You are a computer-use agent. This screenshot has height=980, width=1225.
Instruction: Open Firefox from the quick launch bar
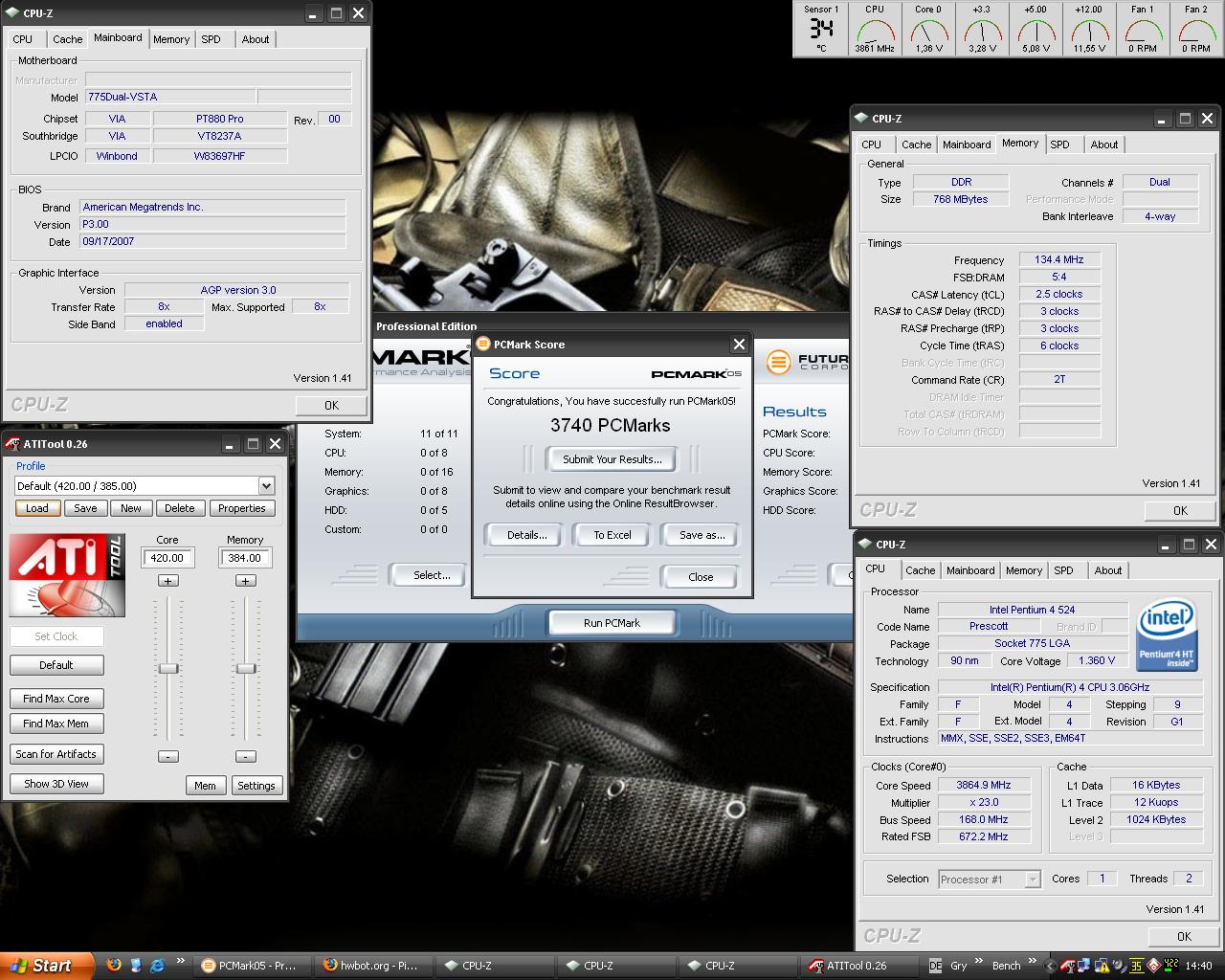click(114, 965)
